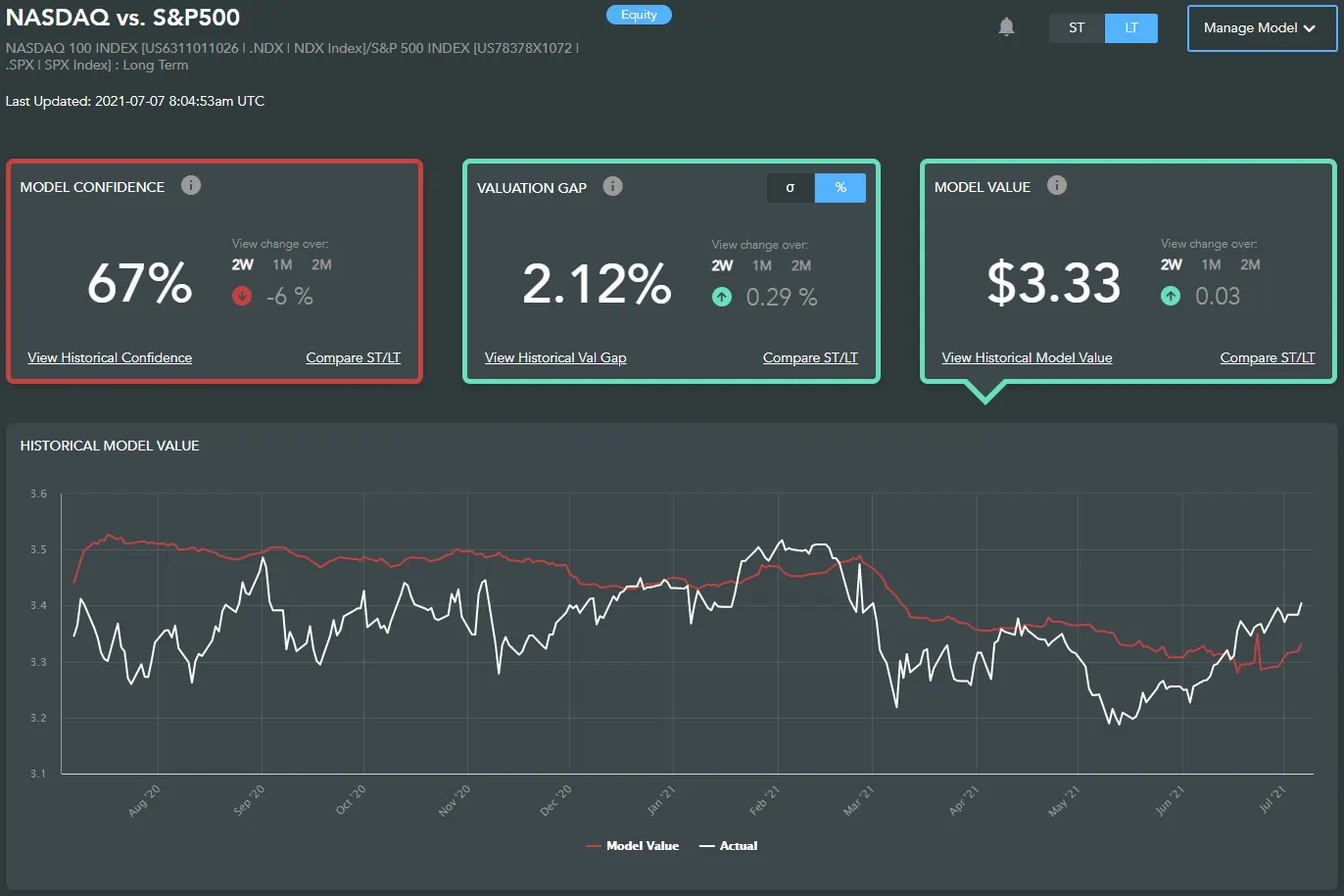Open the notification bell alerts
The image size is (1344, 896).
1006,27
